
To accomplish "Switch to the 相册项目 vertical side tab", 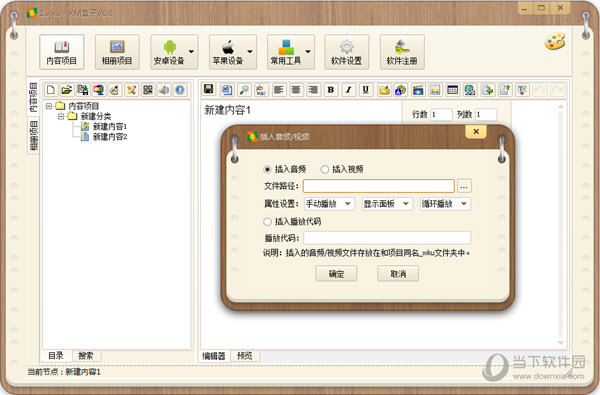I will coord(34,135).
